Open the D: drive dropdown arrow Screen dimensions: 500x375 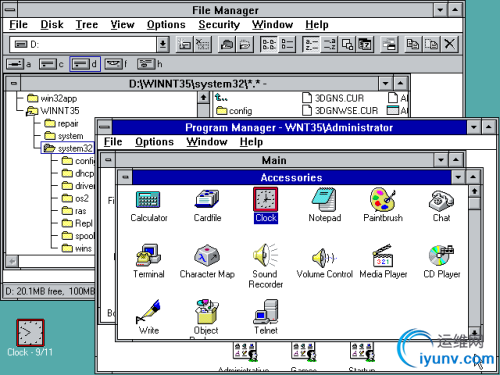click(x=163, y=44)
